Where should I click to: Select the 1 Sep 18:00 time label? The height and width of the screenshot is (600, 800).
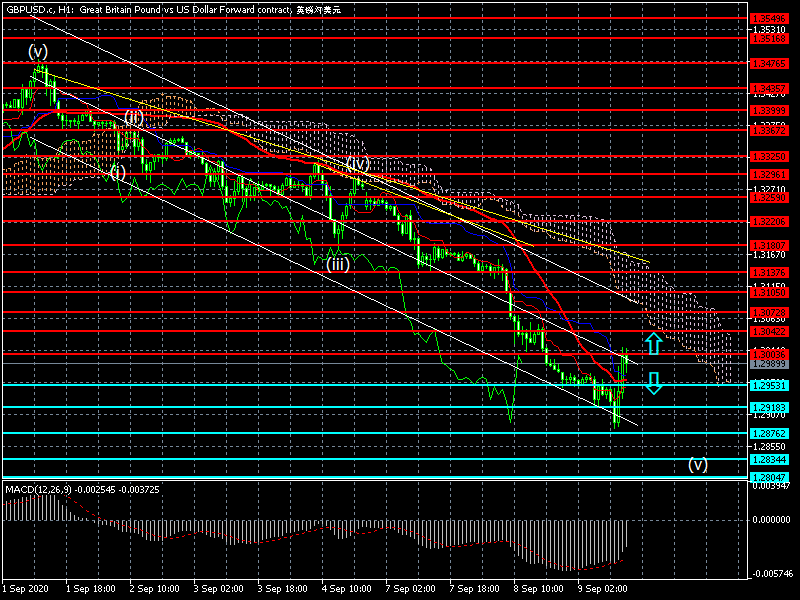point(91,588)
